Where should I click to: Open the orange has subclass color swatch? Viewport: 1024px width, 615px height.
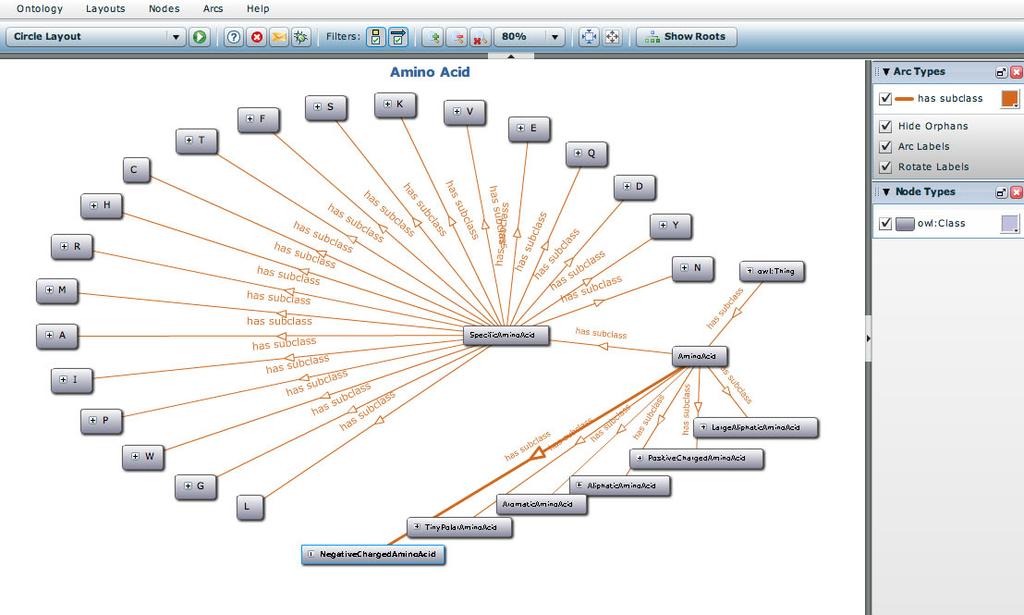(x=1010, y=99)
